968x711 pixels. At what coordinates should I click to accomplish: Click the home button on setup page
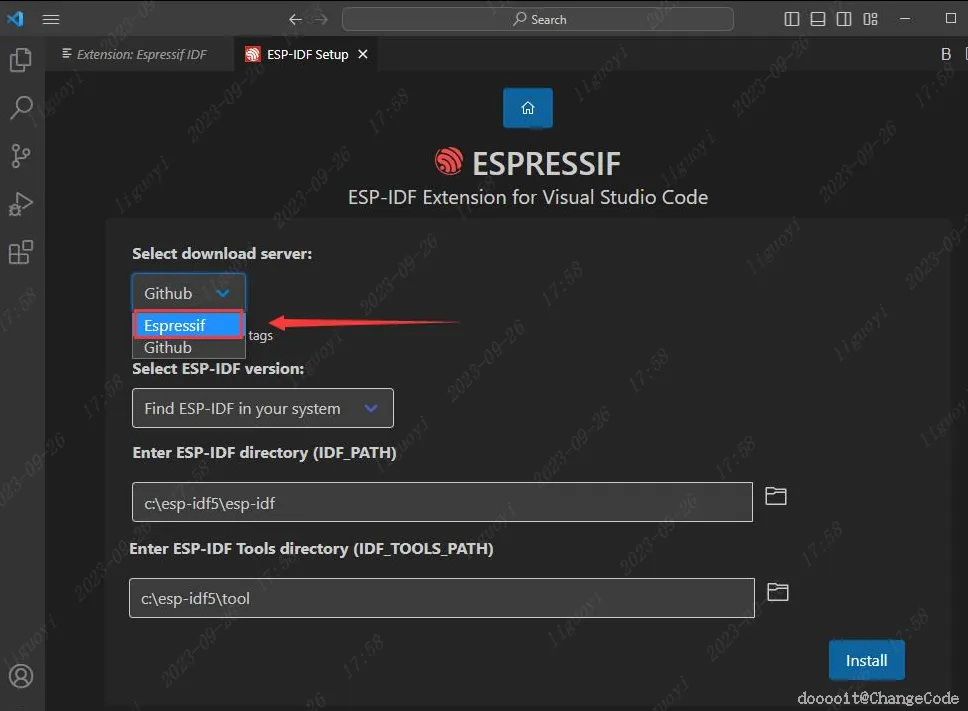(x=528, y=108)
